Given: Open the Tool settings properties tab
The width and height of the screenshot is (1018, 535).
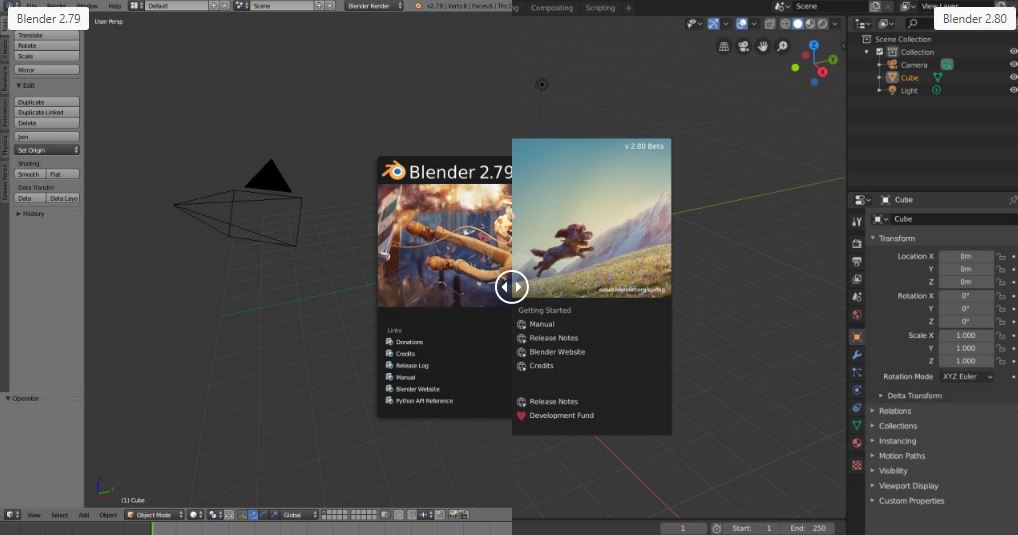Looking at the screenshot, I should click(856, 221).
